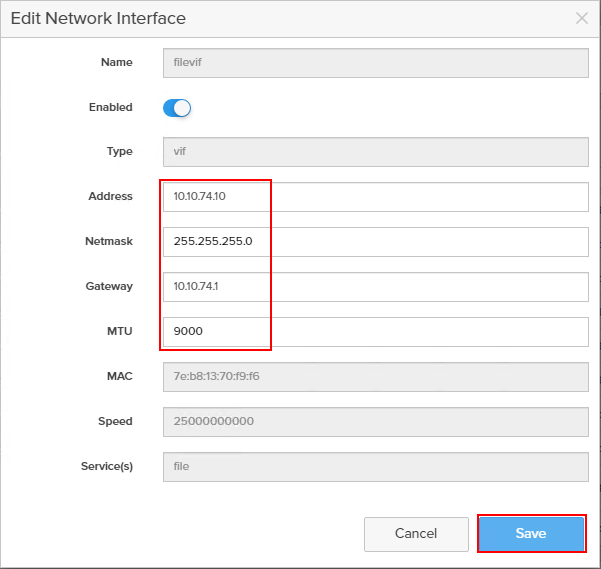This screenshot has width=601, height=569.
Task: Click the Speed field showing 25000000000
Action: [x=375, y=422]
